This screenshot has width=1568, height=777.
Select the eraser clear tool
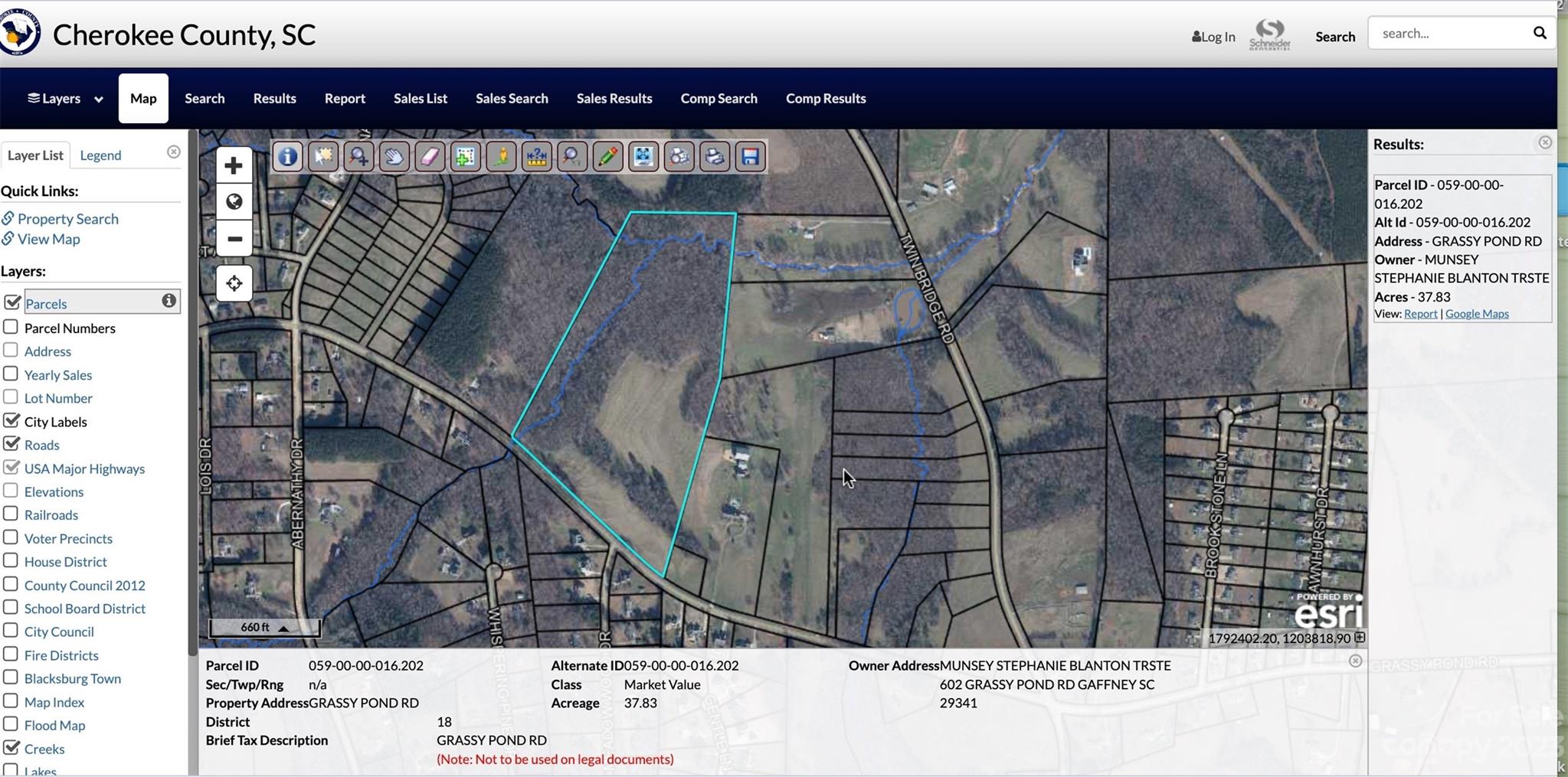[x=430, y=157]
